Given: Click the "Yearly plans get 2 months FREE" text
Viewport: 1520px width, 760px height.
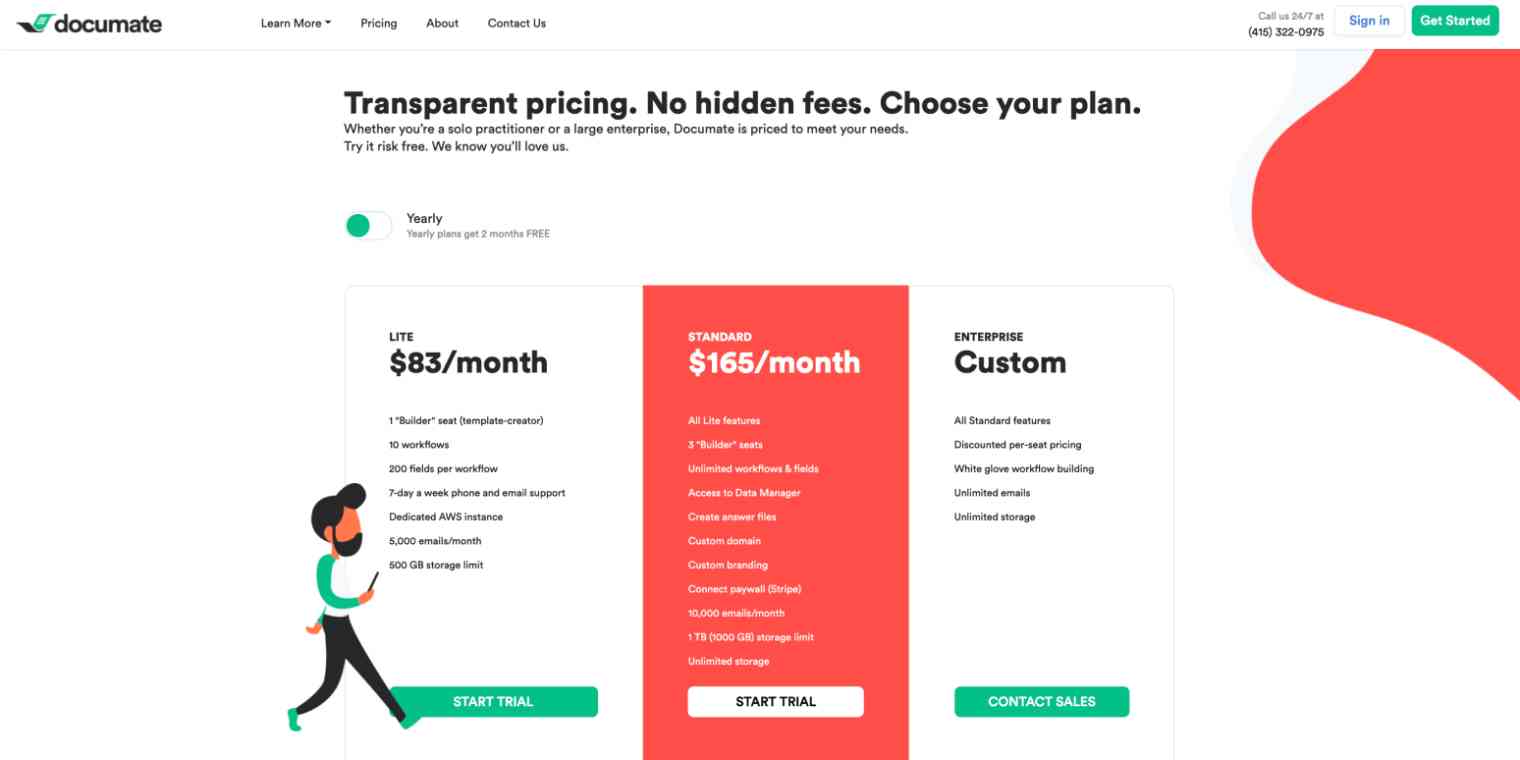Looking at the screenshot, I should (477, 234).
